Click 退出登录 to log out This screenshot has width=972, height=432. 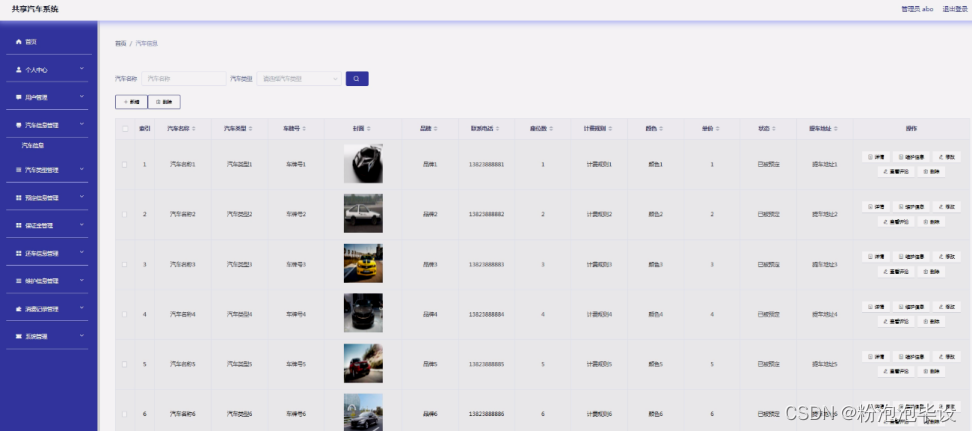pyautogui.click(x=954, y=8)
